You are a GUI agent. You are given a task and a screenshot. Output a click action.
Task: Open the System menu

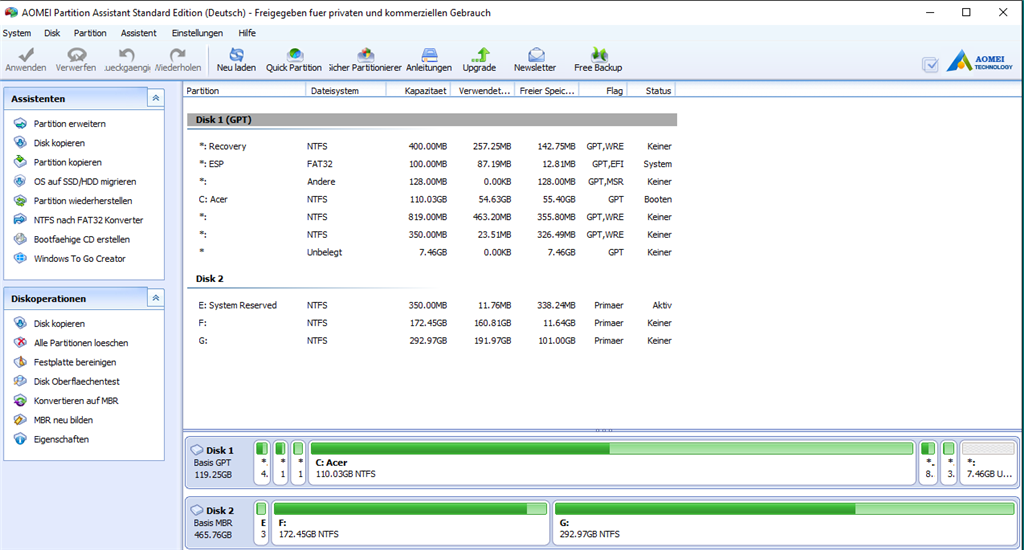(x=16, y=33)
